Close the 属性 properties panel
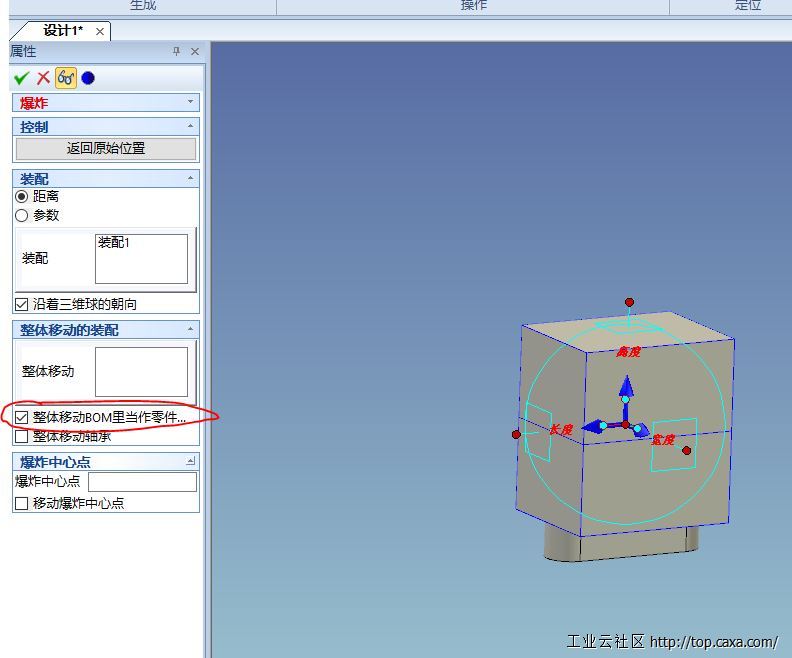This screenshot has height=658, width=792. pos(195,51)
